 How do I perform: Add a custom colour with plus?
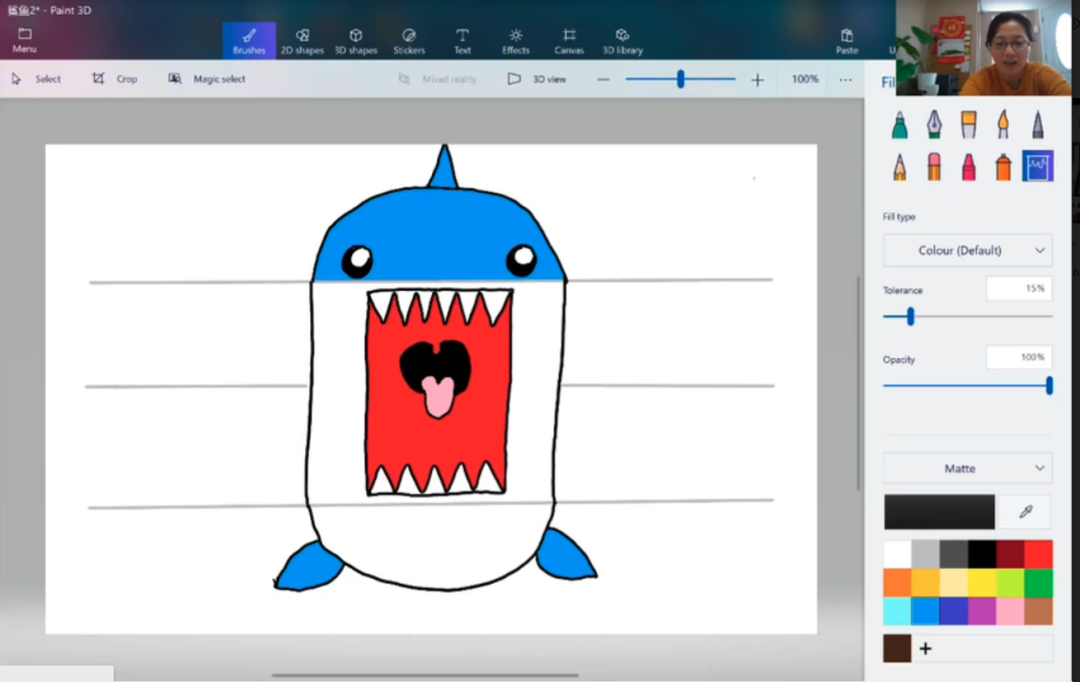point(926,648)
